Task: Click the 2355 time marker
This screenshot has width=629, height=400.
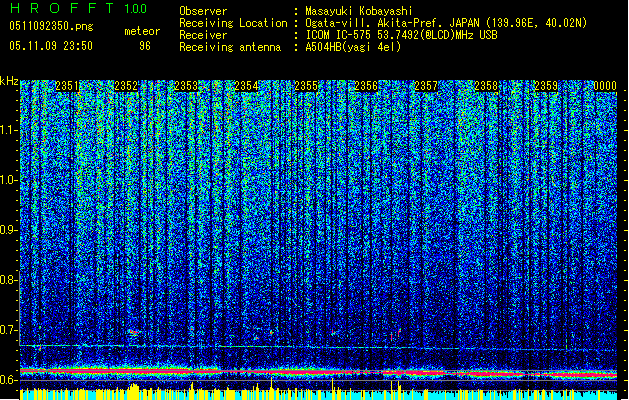Action: 306,86
